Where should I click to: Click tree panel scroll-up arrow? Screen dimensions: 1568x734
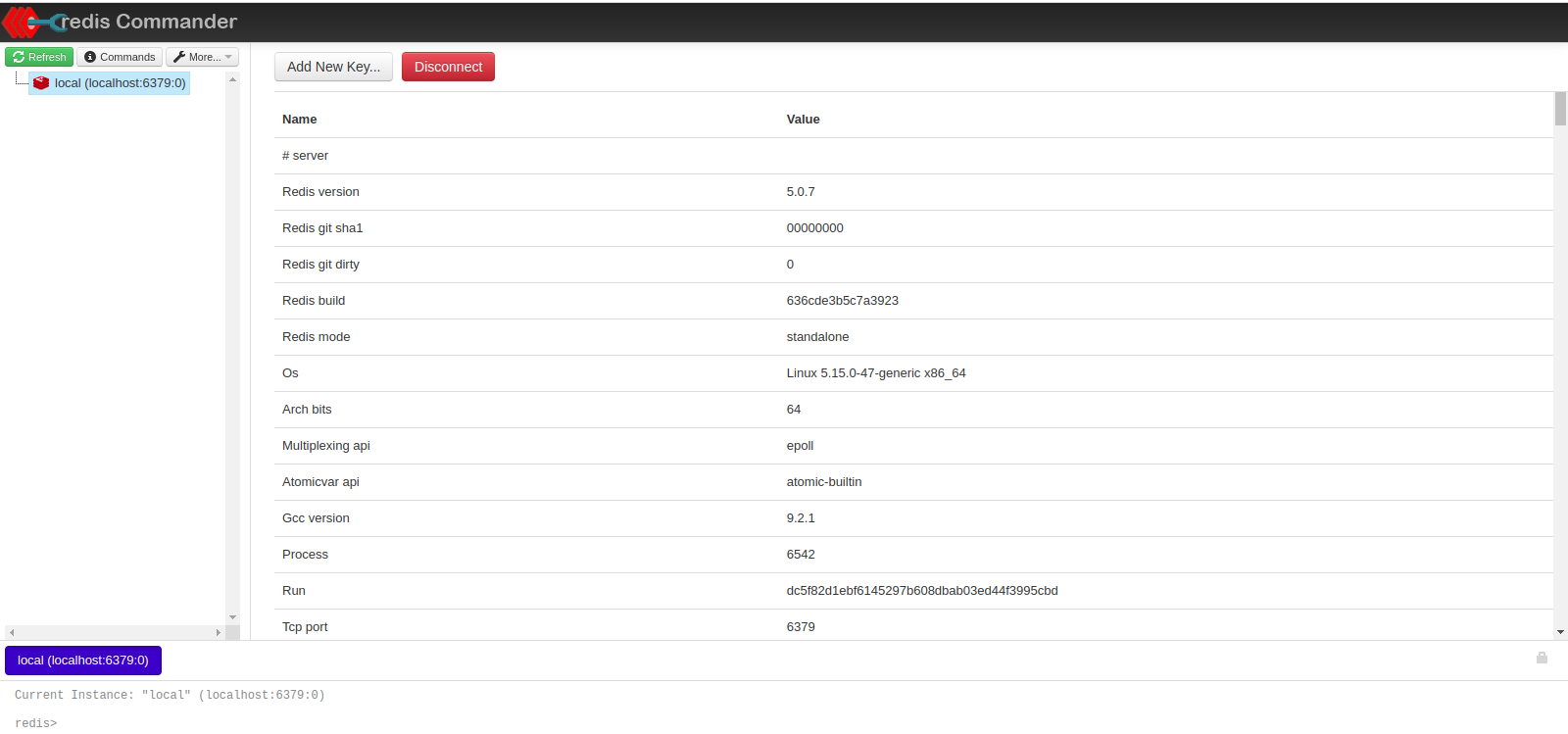click(232, 79)
